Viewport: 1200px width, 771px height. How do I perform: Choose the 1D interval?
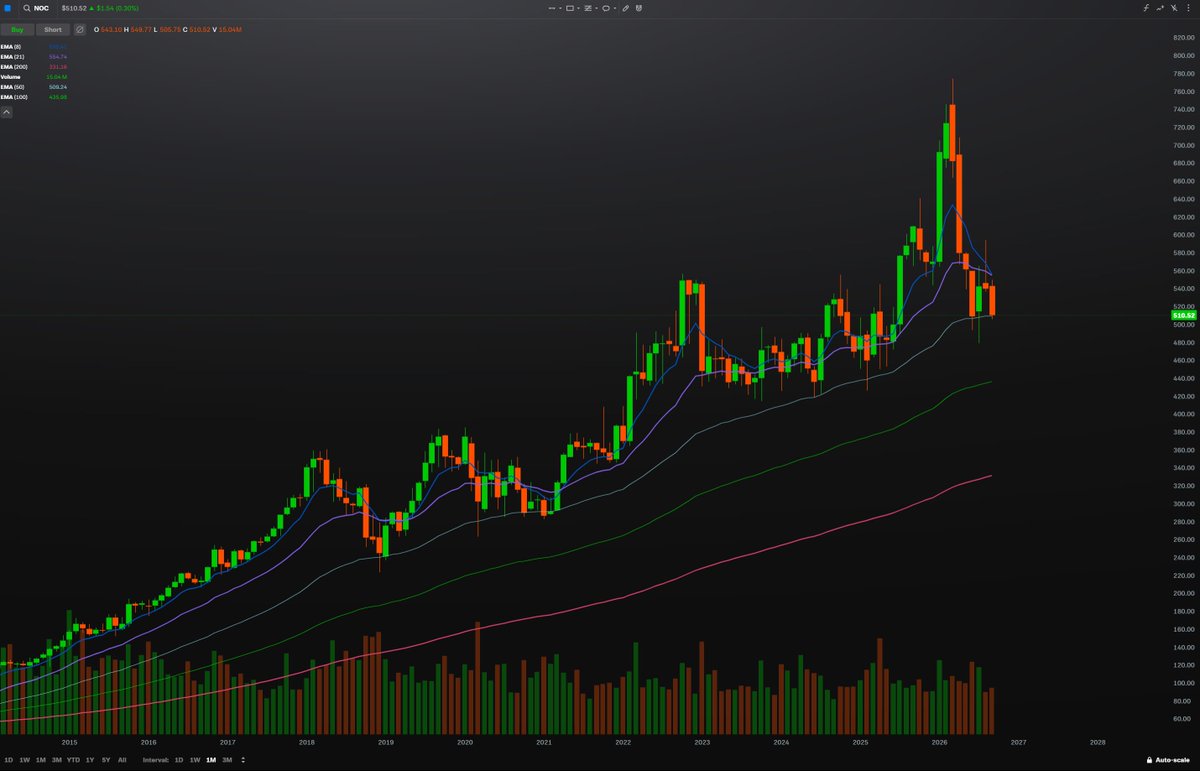pyautogui.click(x=179, y=760)
